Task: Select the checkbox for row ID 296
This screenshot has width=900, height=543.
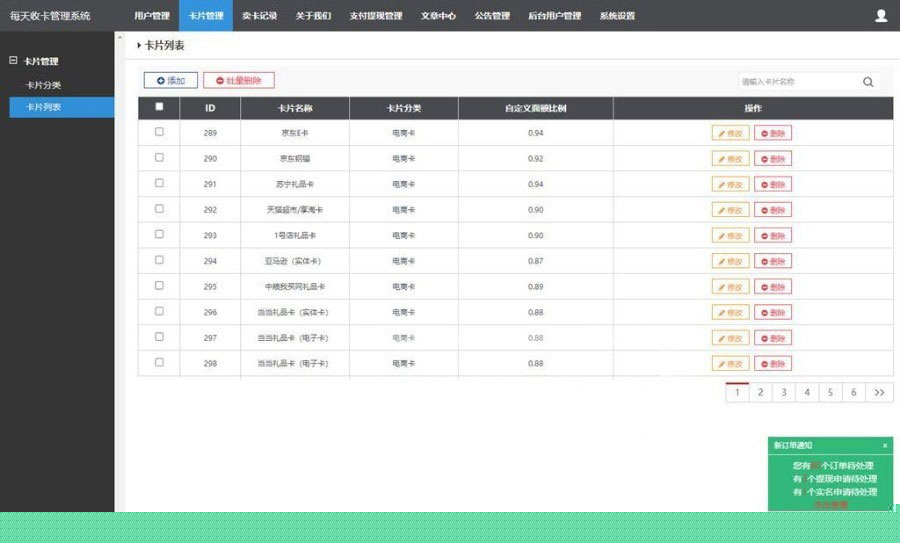Action: pyautogui.click(x=159, y=311)
